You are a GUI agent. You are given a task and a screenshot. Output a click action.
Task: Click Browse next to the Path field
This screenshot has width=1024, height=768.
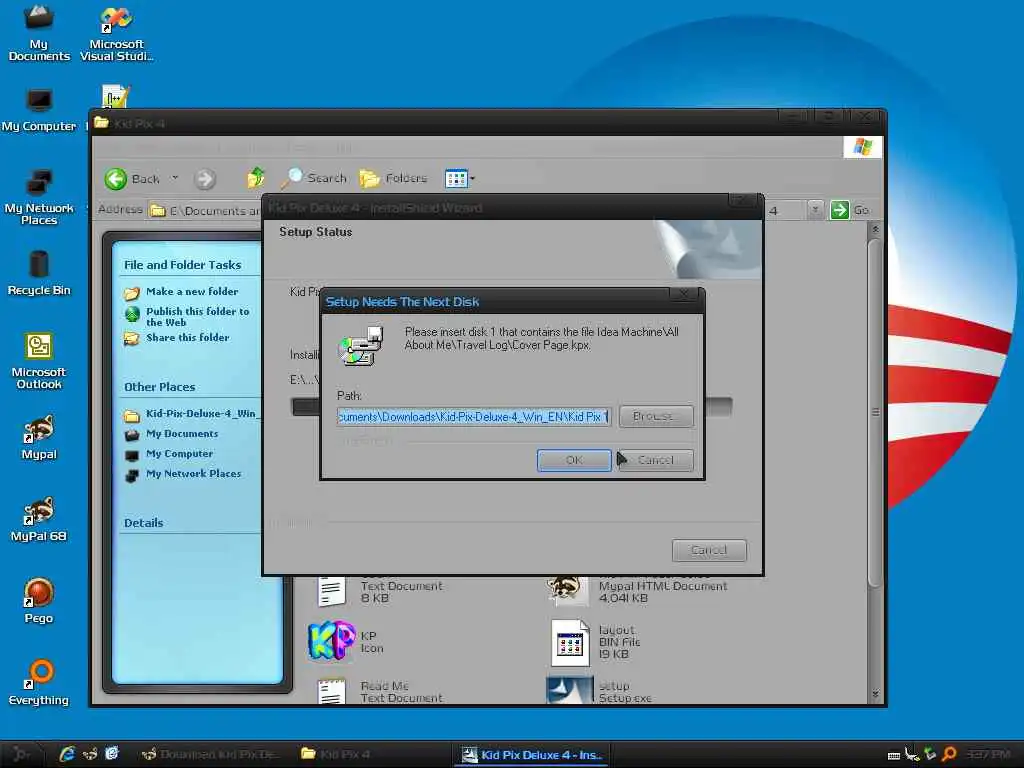coord(656,416)
